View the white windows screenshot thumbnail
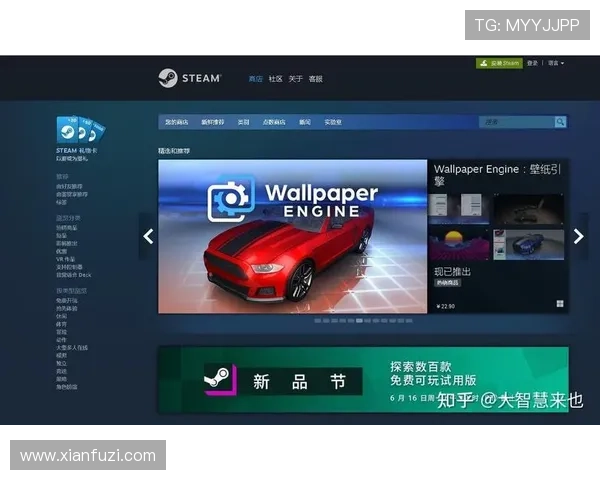 458,209
